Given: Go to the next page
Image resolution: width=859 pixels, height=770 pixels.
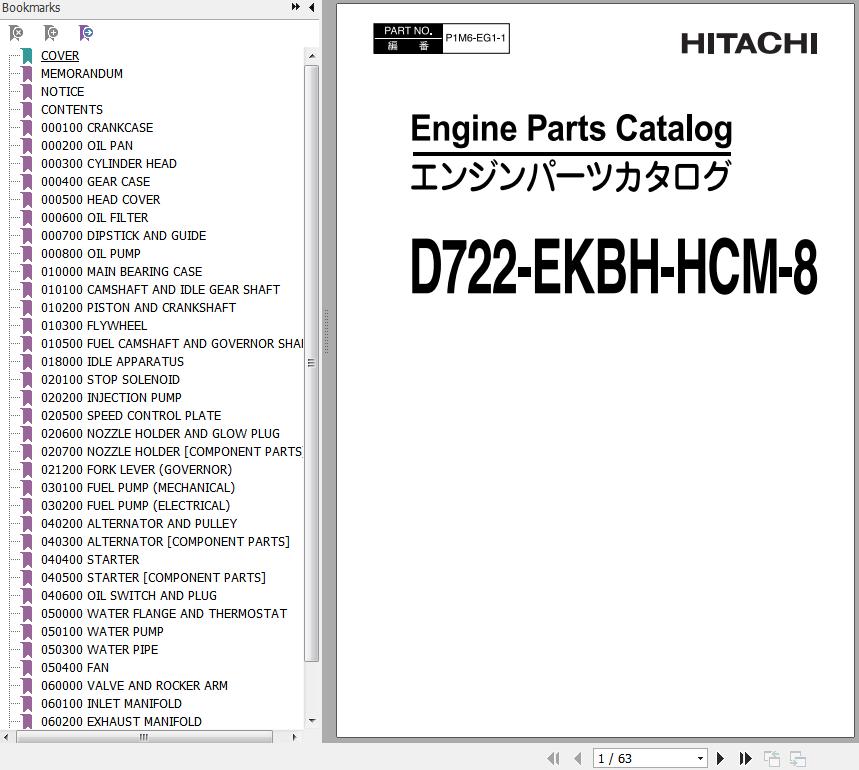Looking at the screenshot, I should pos(720,758).
